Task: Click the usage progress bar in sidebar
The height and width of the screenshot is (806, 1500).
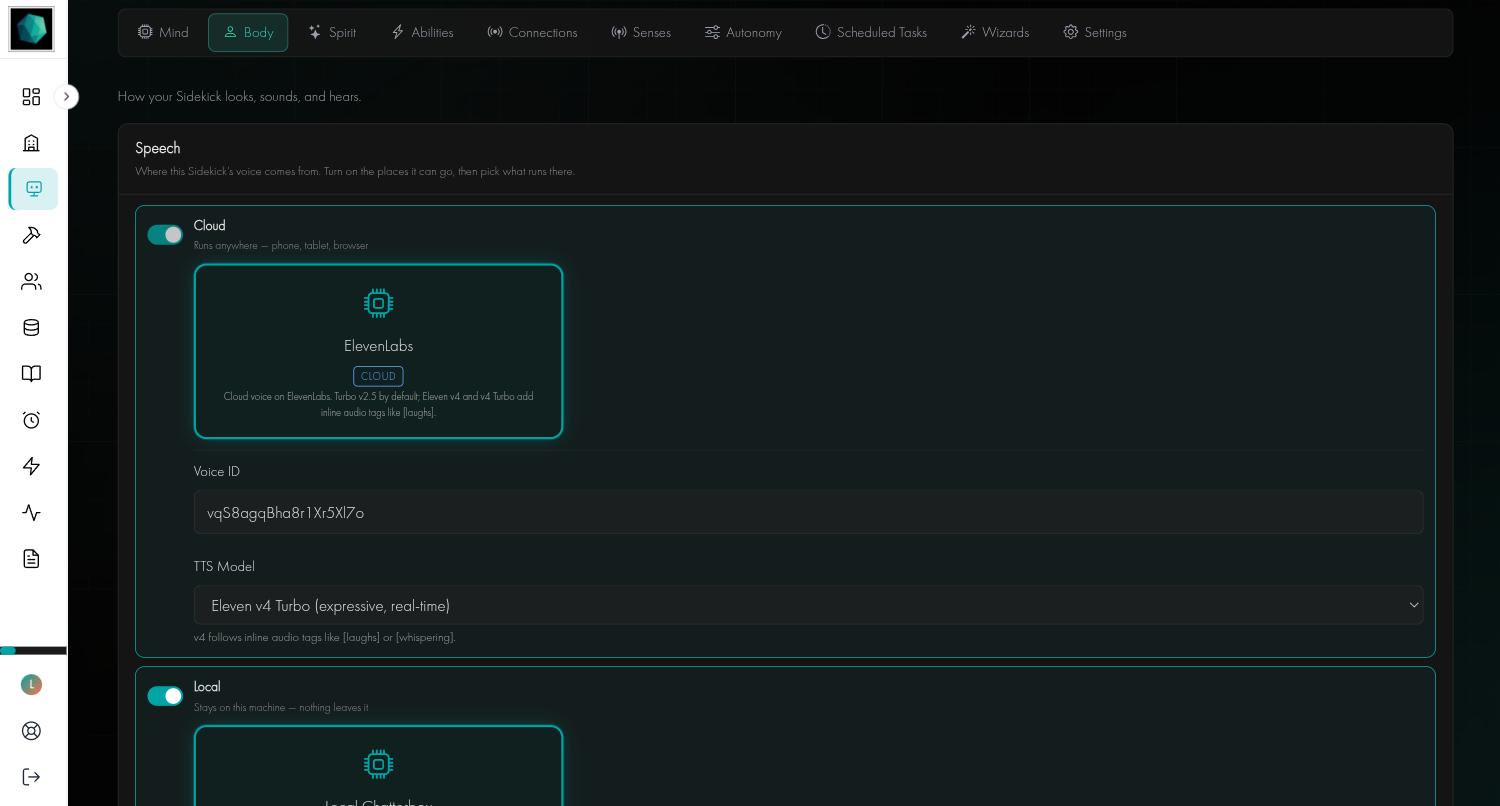Action: click(x=33, y=651)
